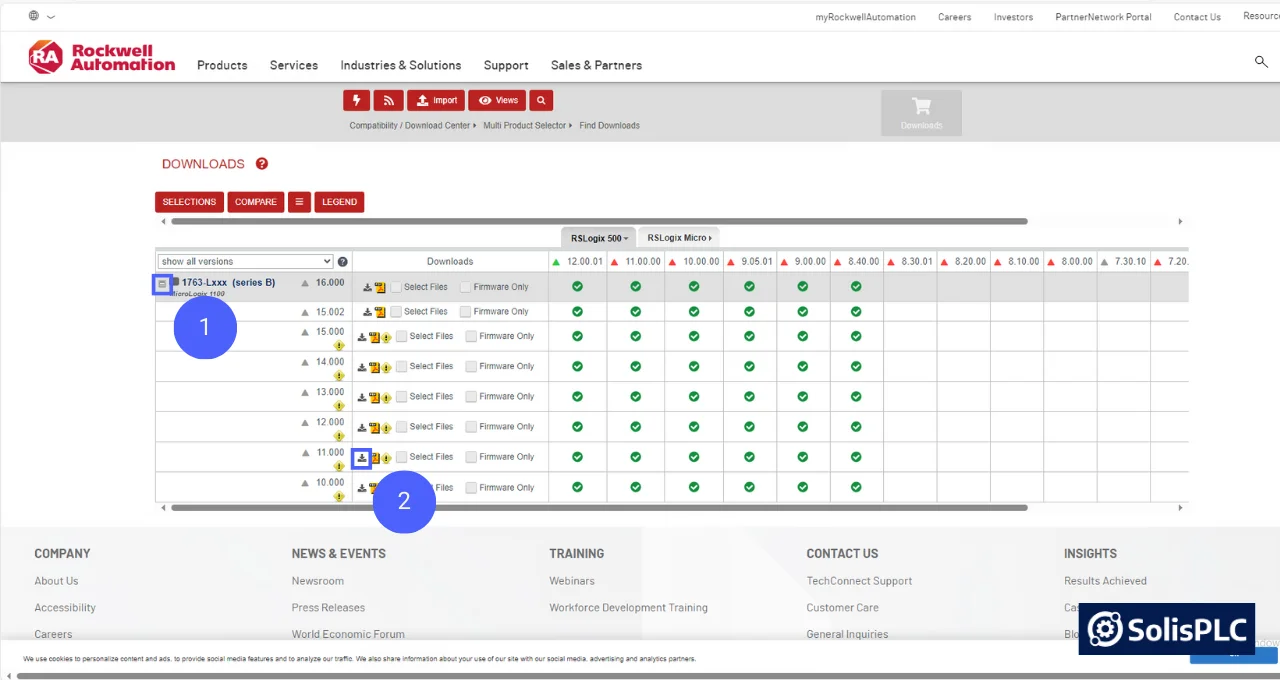Check Firmware Only for version 15.002
The image size is (1280, 680).
point(465,311)
